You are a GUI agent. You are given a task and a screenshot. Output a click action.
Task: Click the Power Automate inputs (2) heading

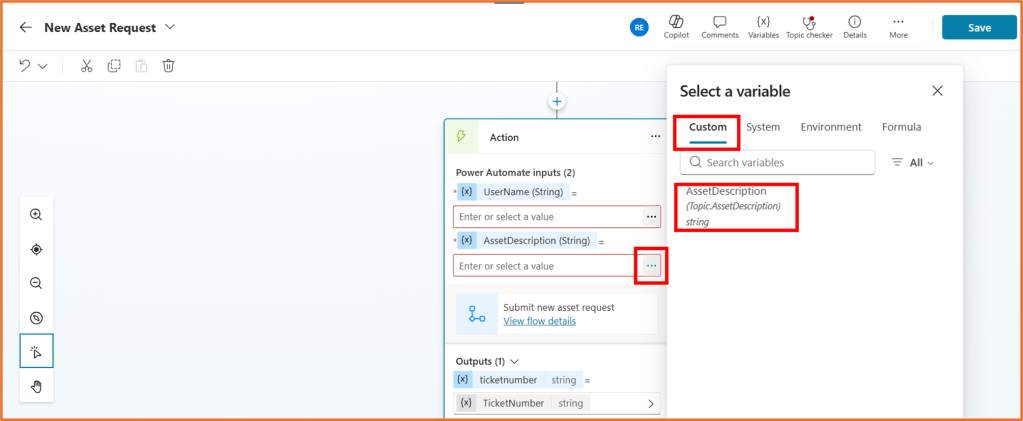click(515, 173)
